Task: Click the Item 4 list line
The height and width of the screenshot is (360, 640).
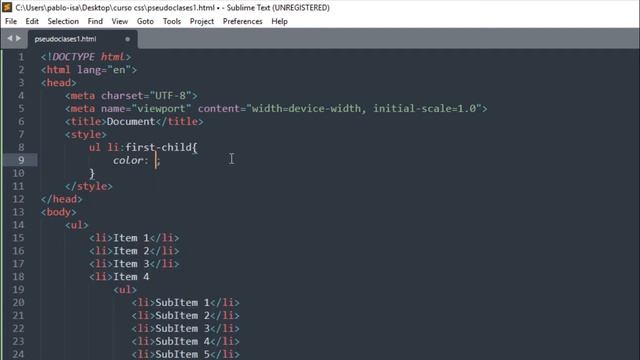Action: (119, 277)
